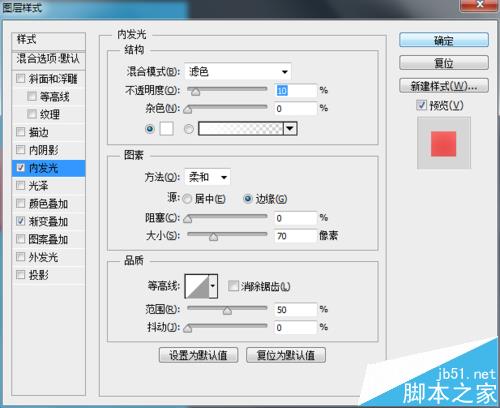Open the gradient picker dropdown arrow
The width and height of the screenshot is (500, 408).
tap(290, 129)
